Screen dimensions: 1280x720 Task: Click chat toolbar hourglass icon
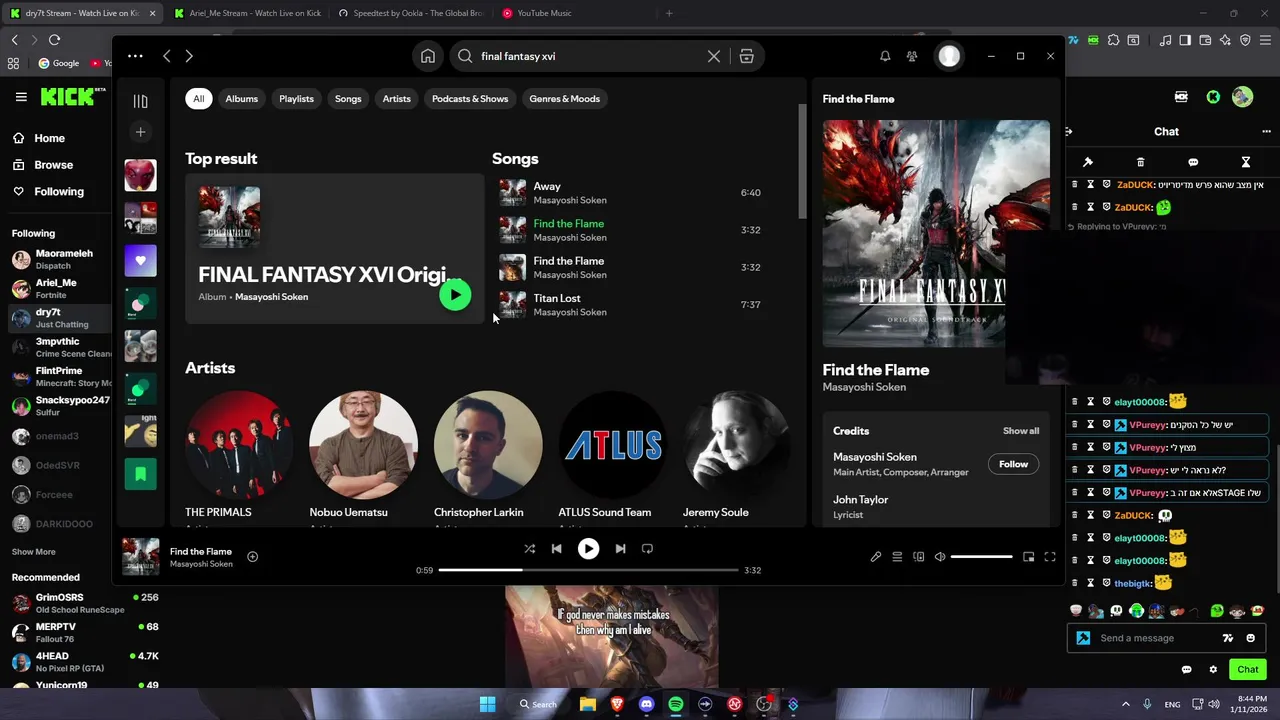click(1246, 162)
